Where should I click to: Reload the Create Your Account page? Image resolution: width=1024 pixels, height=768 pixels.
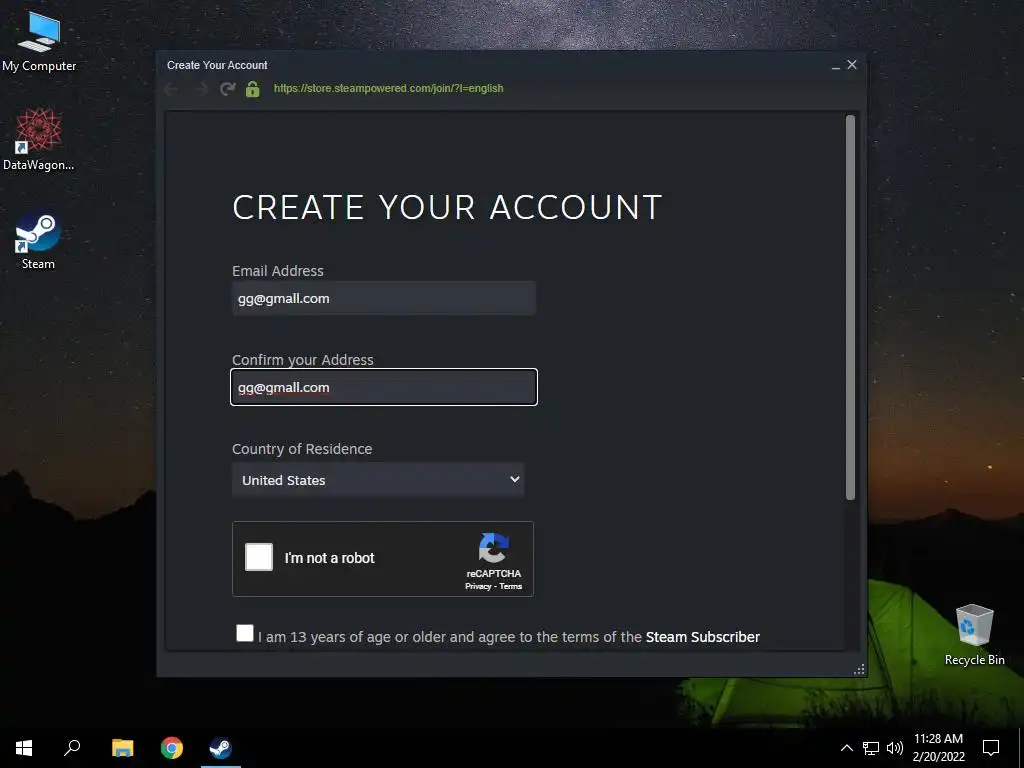[227, 89]
